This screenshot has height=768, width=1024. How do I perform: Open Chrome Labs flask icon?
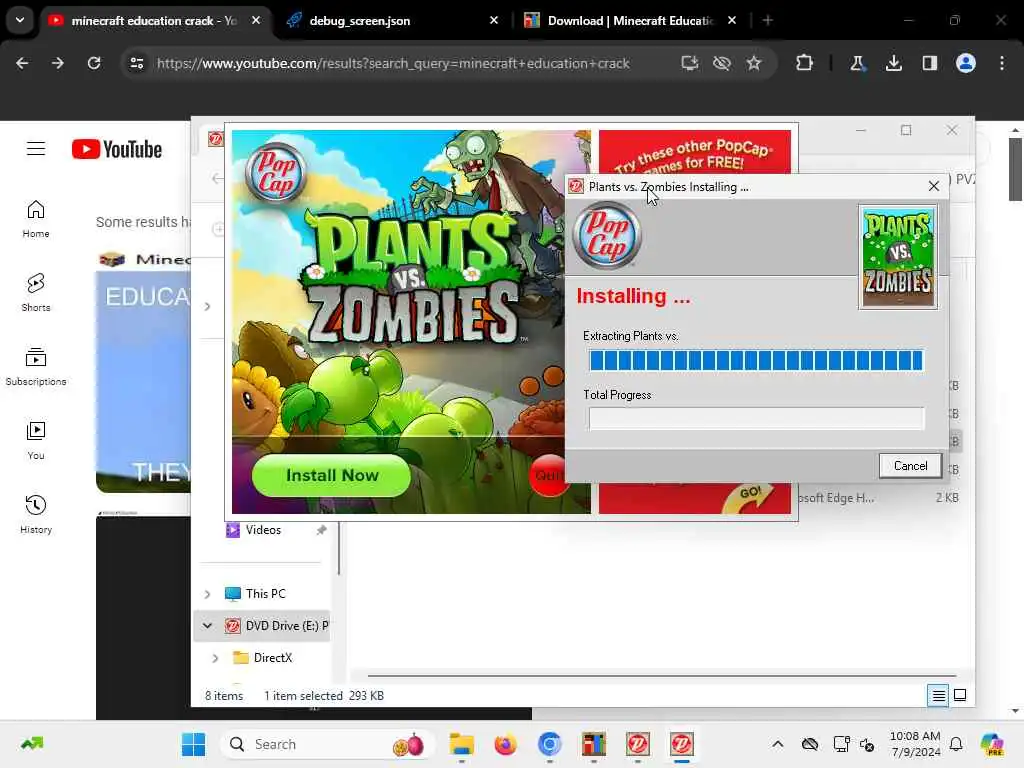point(857,63)
